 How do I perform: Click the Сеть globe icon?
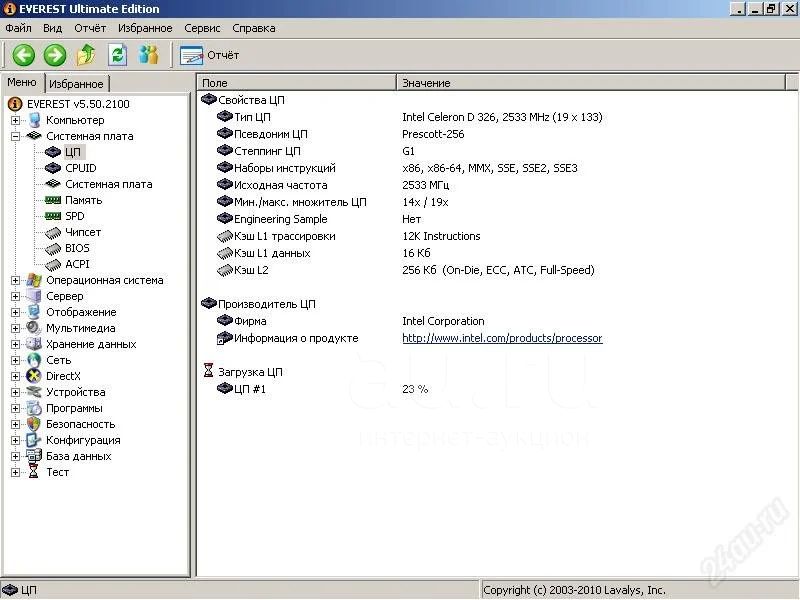pos(34,360)
